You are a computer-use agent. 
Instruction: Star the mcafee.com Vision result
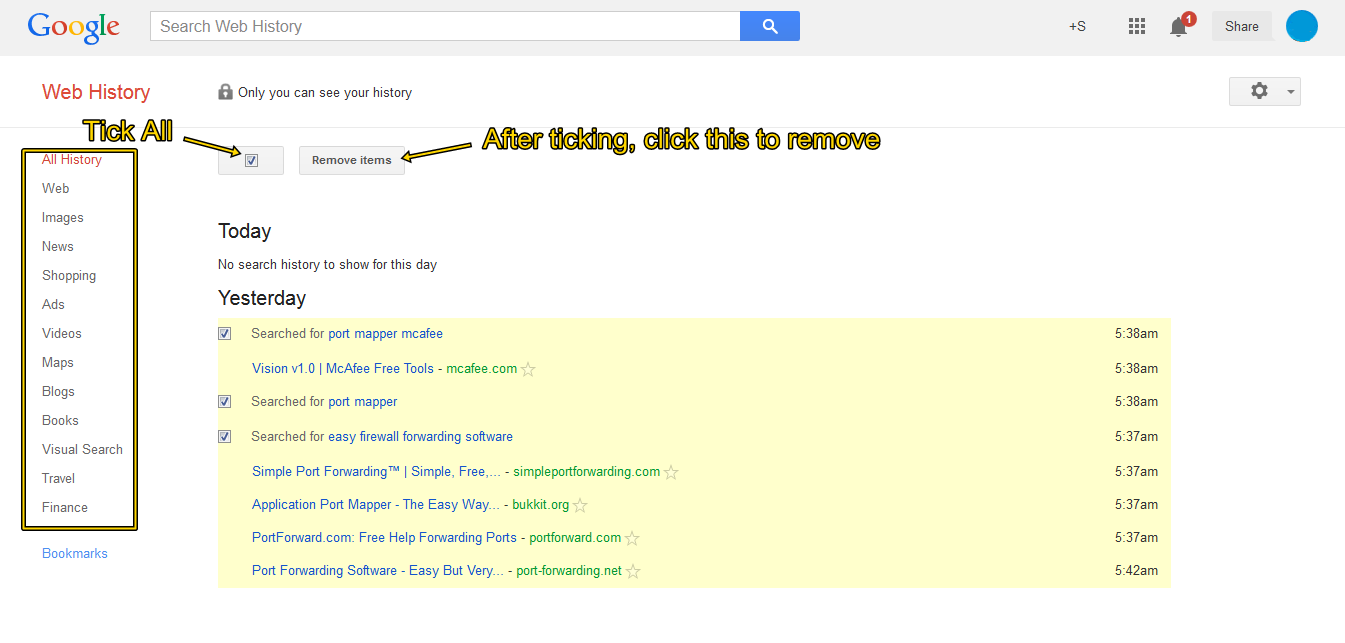point(529,370)
